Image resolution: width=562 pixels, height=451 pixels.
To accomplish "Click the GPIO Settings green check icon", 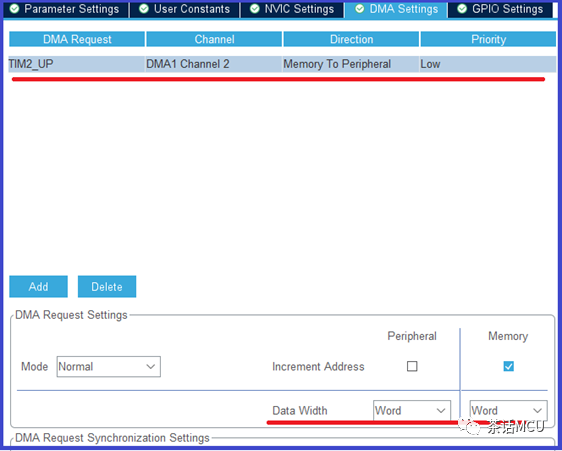I will point(462,9).
